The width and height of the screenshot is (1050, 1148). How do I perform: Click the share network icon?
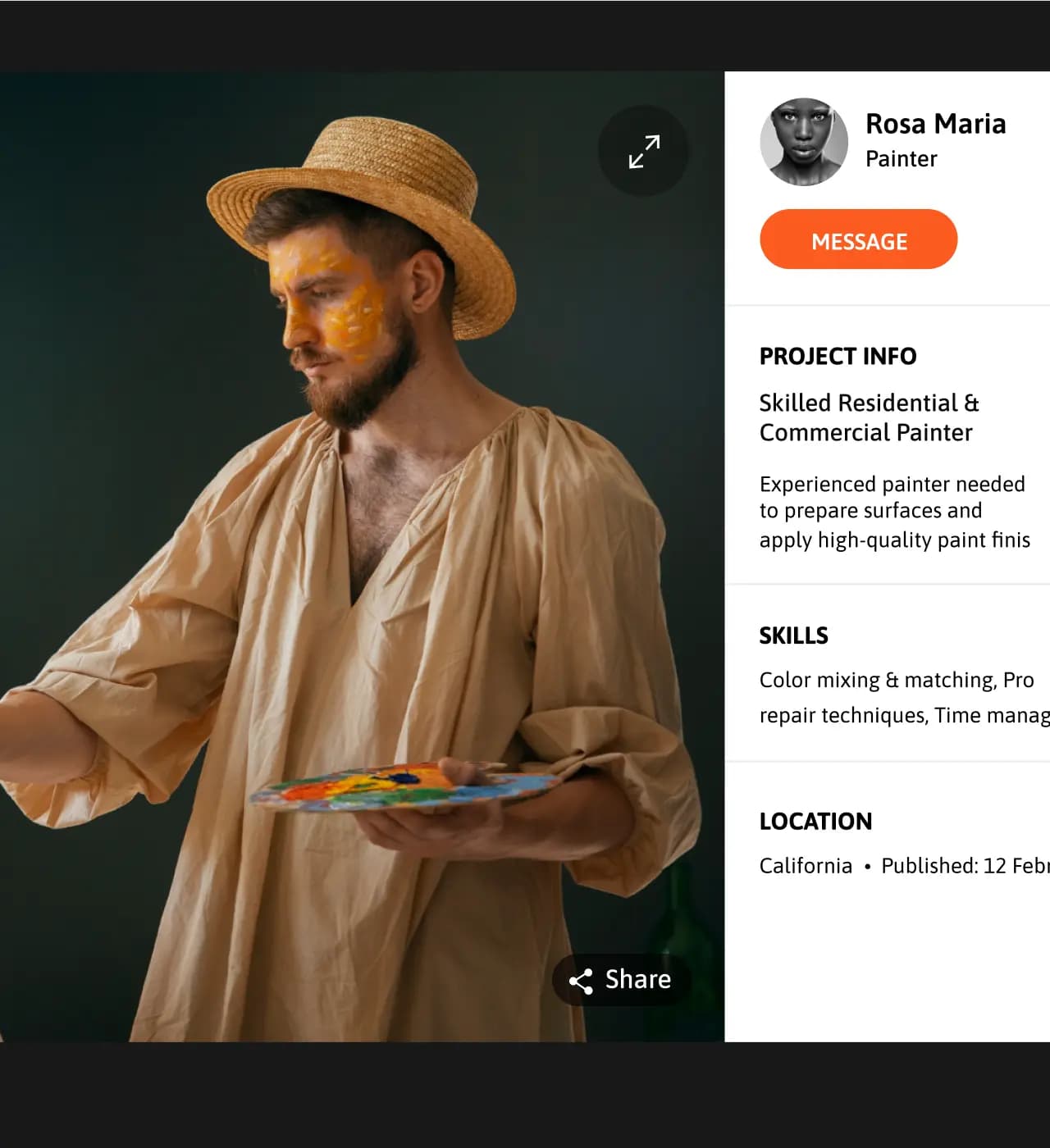(581, 981)
